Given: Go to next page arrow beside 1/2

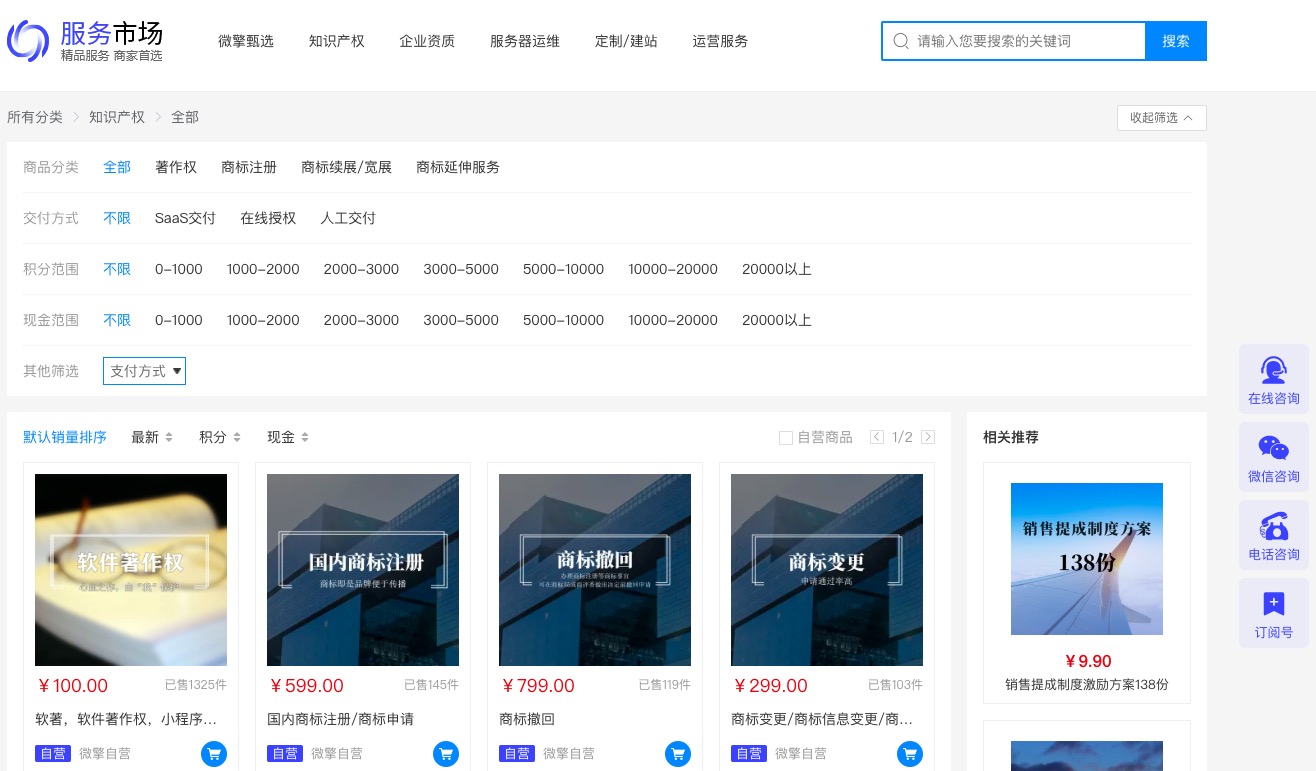Looking at the screenshot, I should point(928,437).
